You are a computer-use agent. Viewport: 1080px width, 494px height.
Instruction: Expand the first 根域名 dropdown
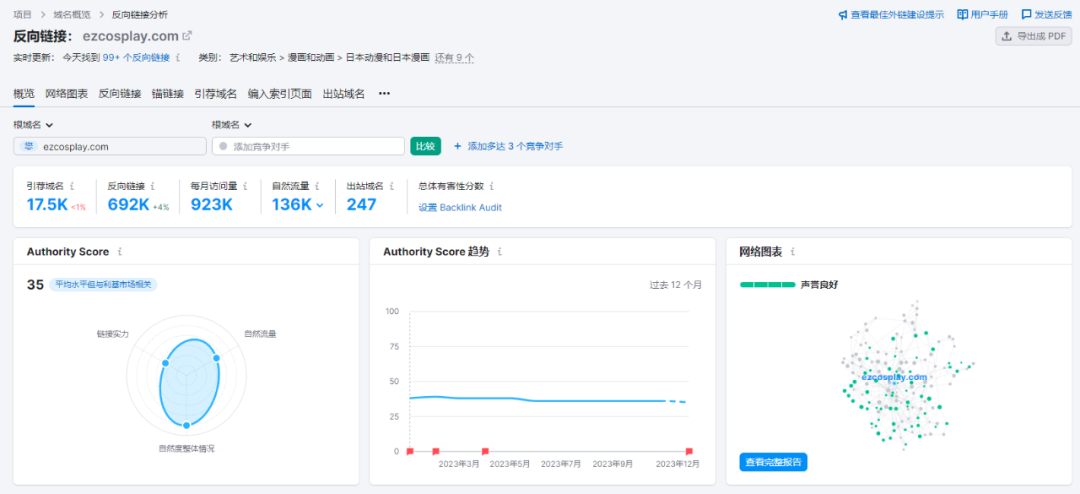point(34,125)
